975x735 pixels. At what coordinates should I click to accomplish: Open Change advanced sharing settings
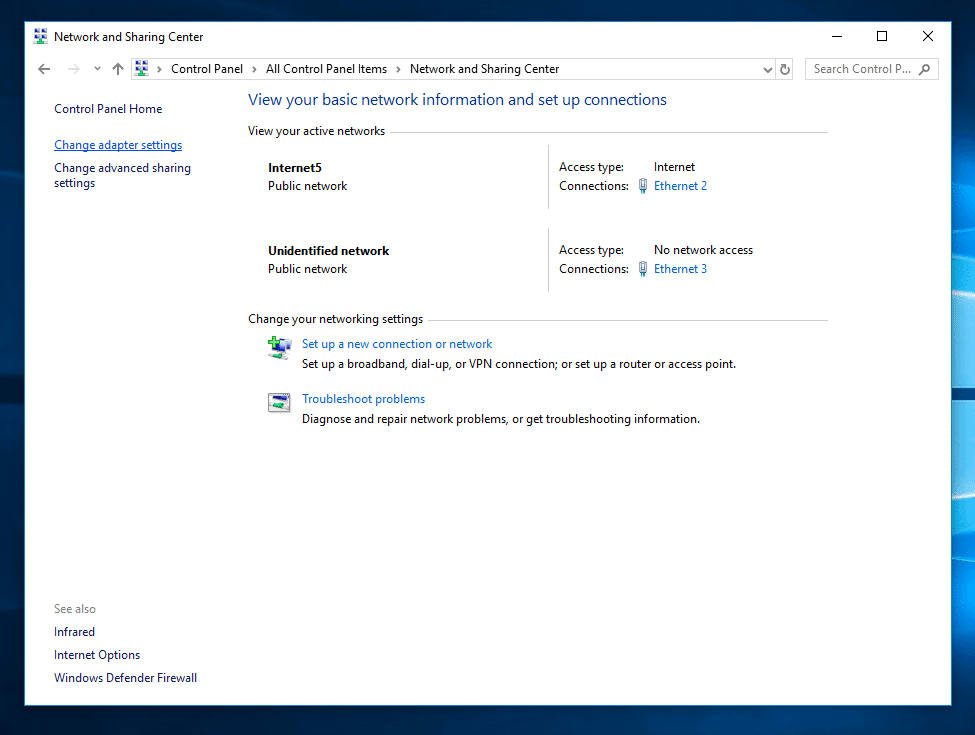122,175
